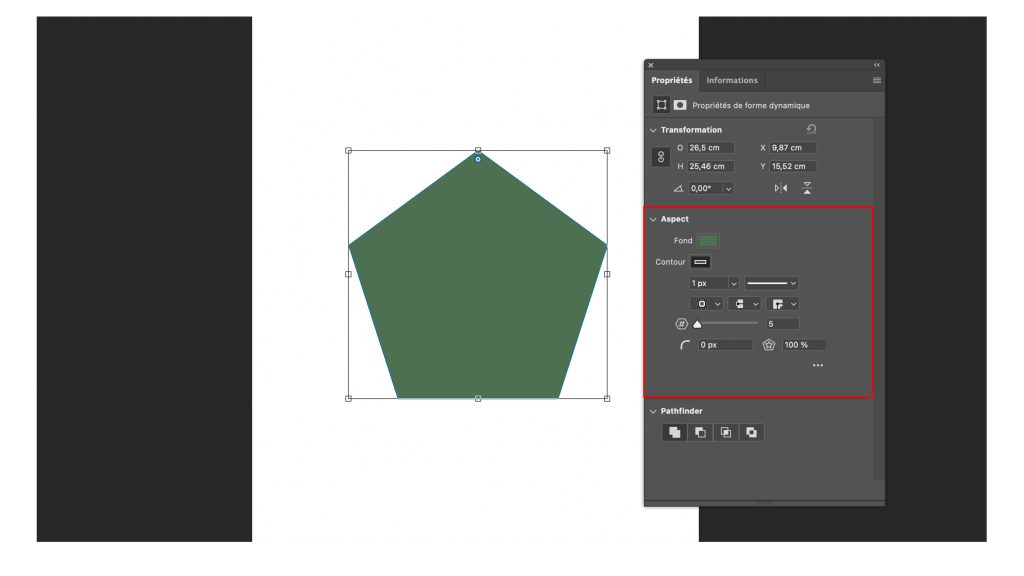This screenshot has height=576, width=1024.
Task: Click the X position field 9,87 cm
Action: [x=793, y=148]
